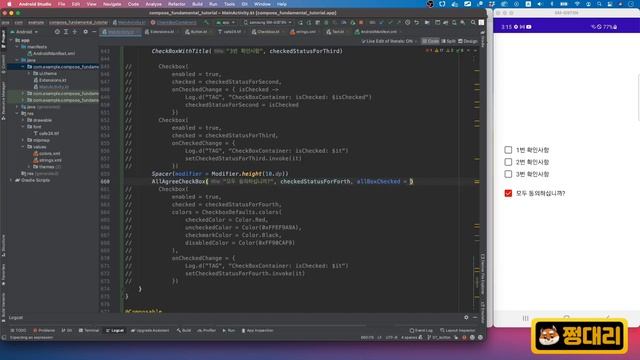Screen dimensions: 640x360
Task: Switch editor to Split view
Action: [449, 41]
